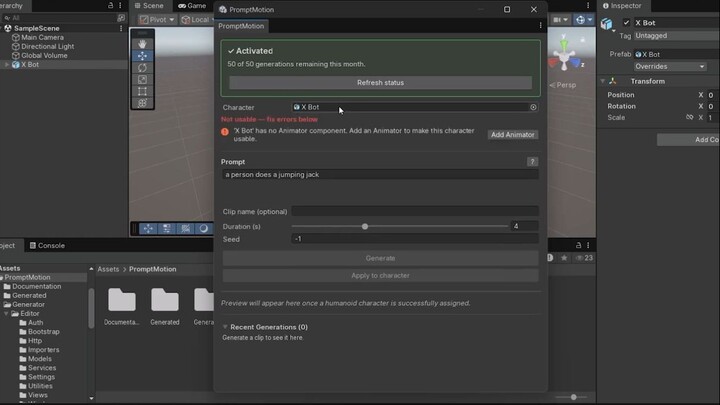This screenshot has width=720, height=405.
Task: Lock the Project panel
Action: [579, 245]
